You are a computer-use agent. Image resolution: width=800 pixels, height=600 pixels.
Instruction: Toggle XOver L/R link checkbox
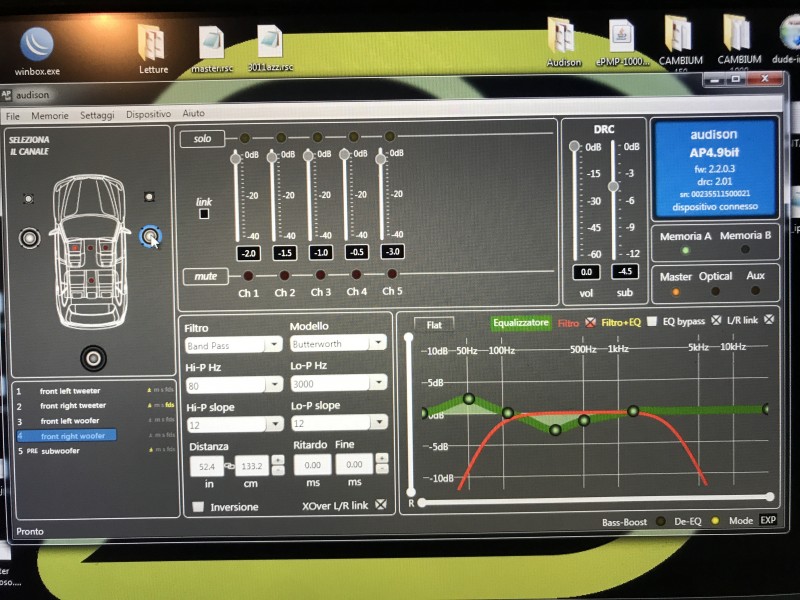(x=381, y=505)
